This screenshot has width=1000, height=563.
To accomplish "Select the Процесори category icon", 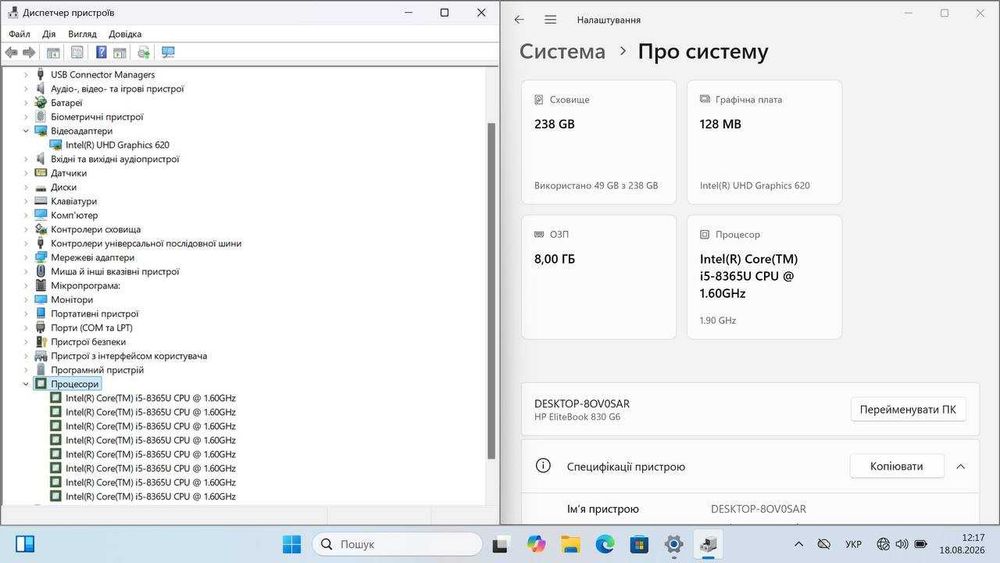I will (x=41, y=384).
